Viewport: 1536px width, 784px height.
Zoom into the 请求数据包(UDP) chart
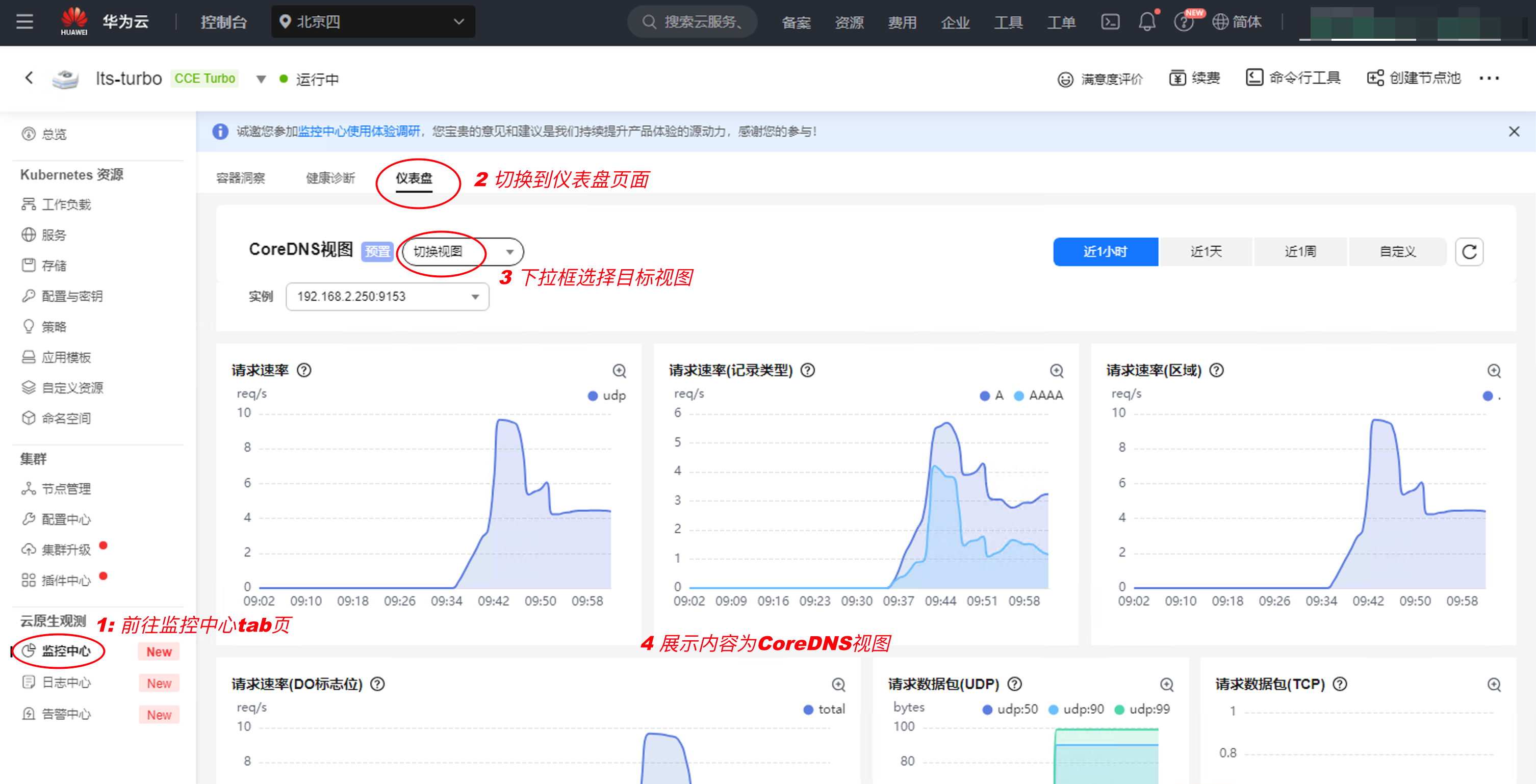[x=1166, y=685]
